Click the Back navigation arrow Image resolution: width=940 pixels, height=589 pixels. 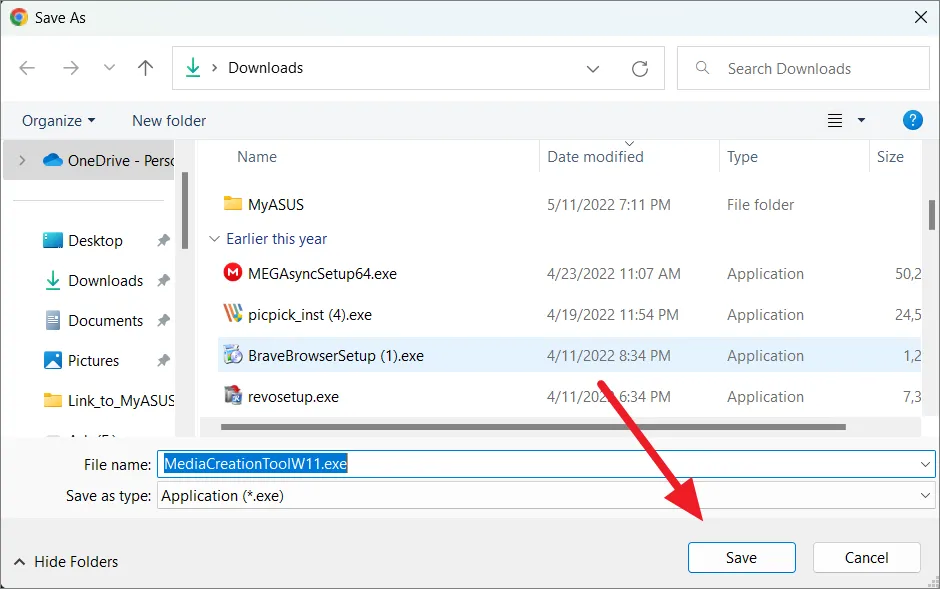pos(27,68)
